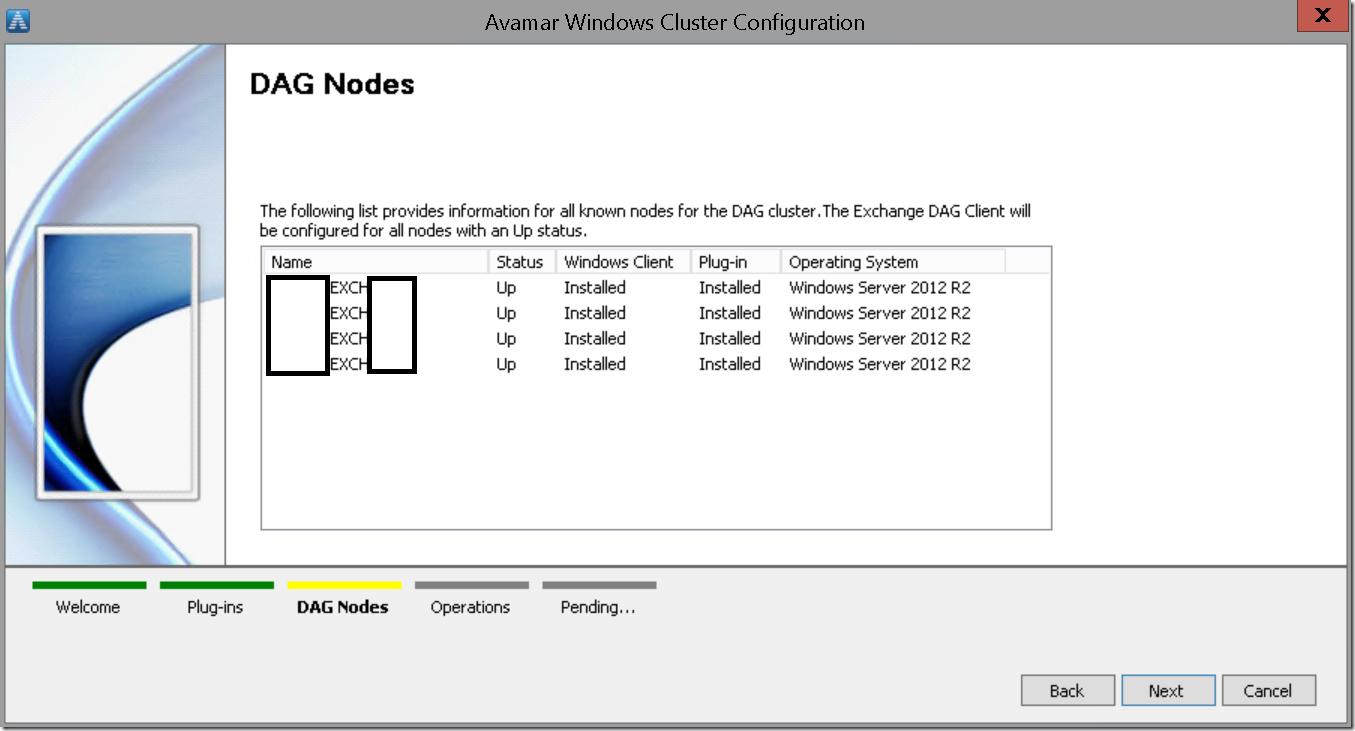Sort by the Operating System column header
The width and height of the screenshot is (1355, 731).
(x=892, y=262)
